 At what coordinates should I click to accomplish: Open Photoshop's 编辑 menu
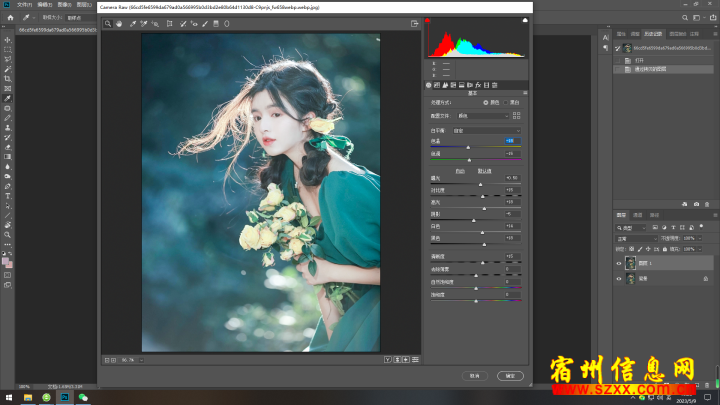[x=44, y=5]
